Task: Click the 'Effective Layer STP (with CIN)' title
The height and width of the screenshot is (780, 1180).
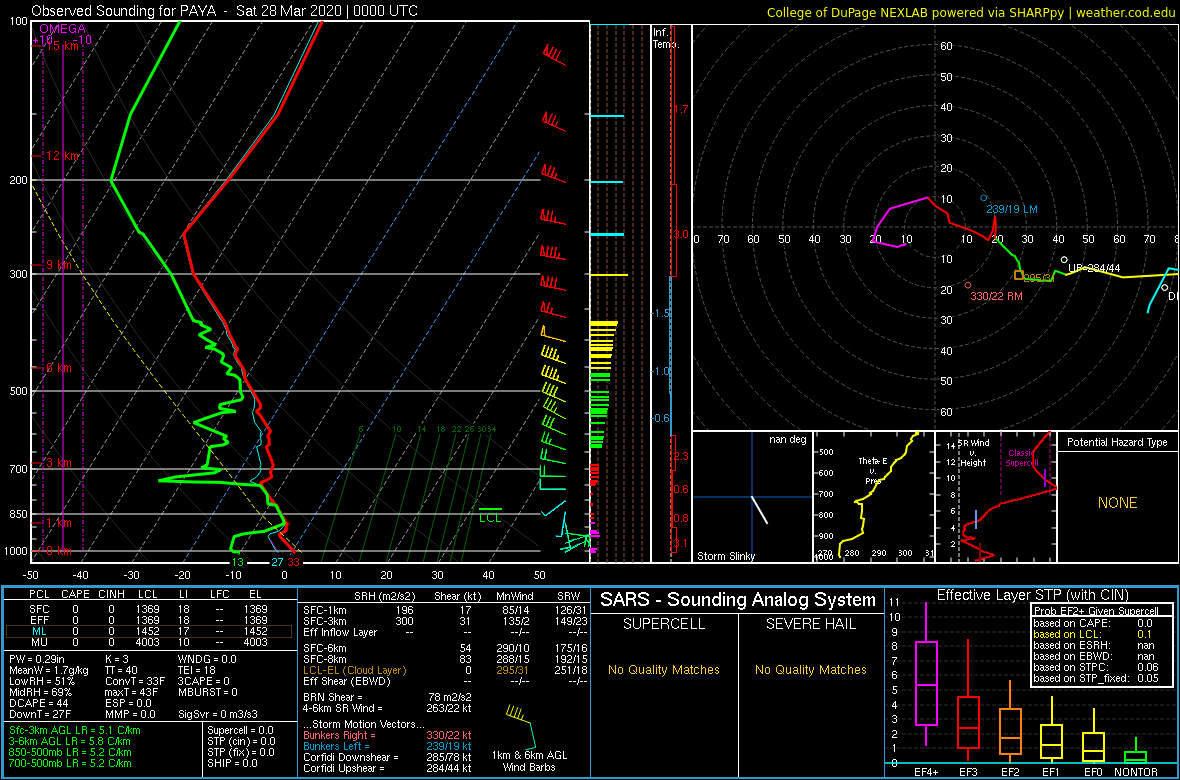Action: click(x=1032, y=595)
